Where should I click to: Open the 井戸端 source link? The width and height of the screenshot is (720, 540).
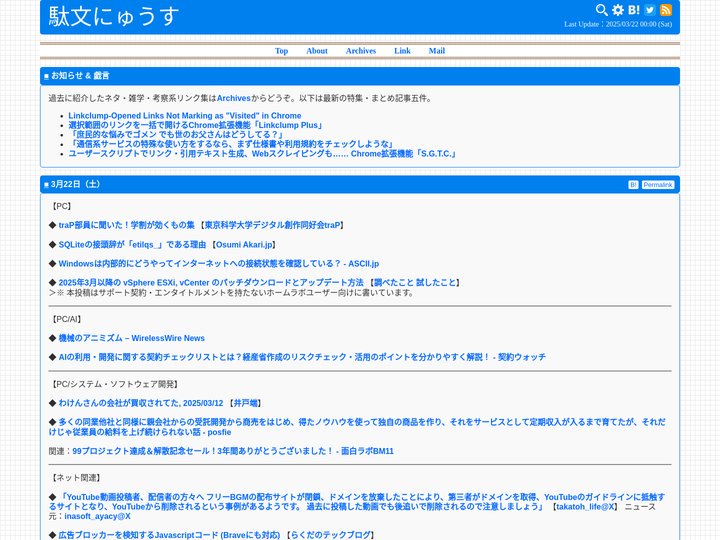(x=246, y=403)
